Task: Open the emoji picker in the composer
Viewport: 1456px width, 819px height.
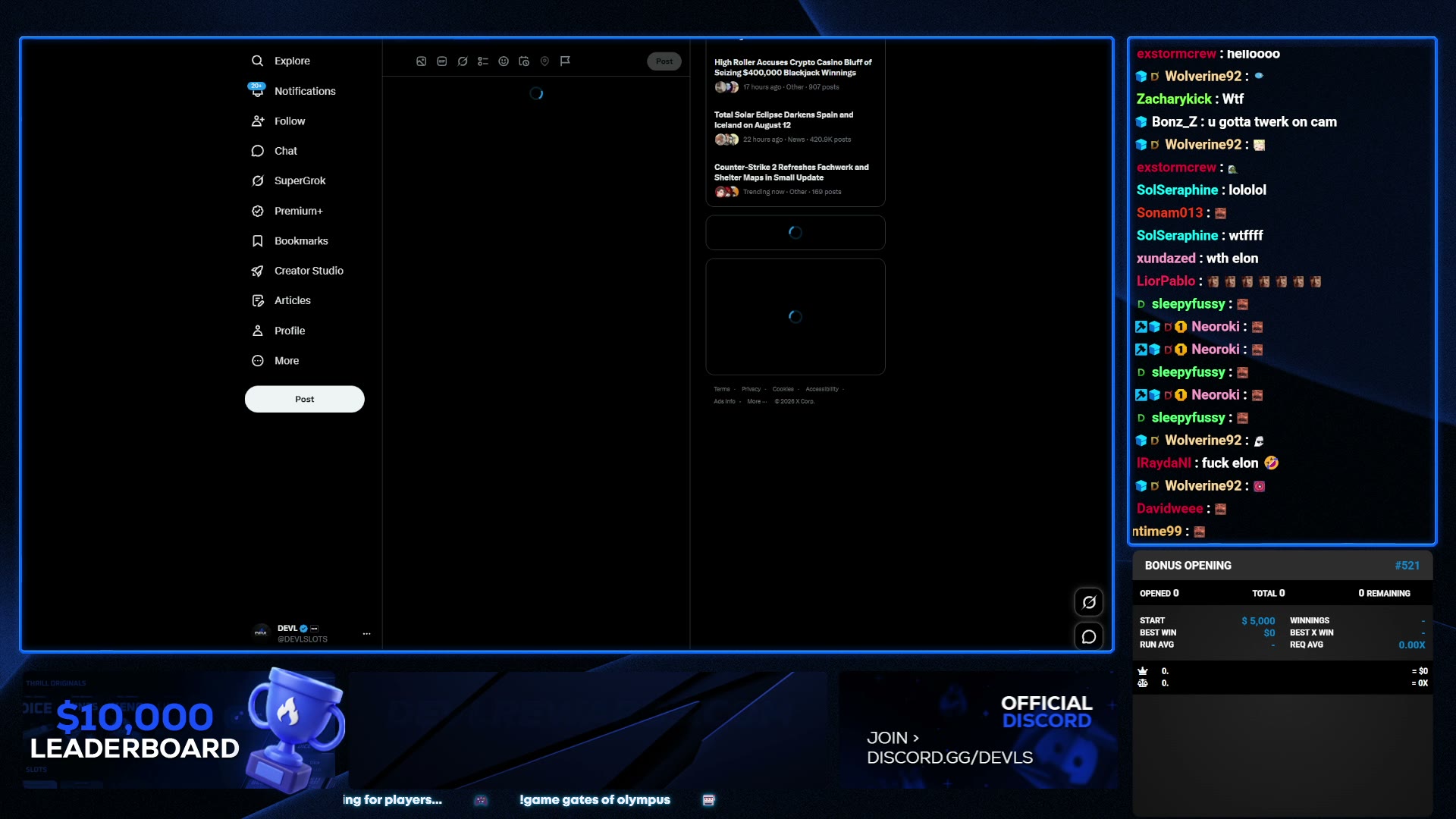Action: (x=504, y=61)
